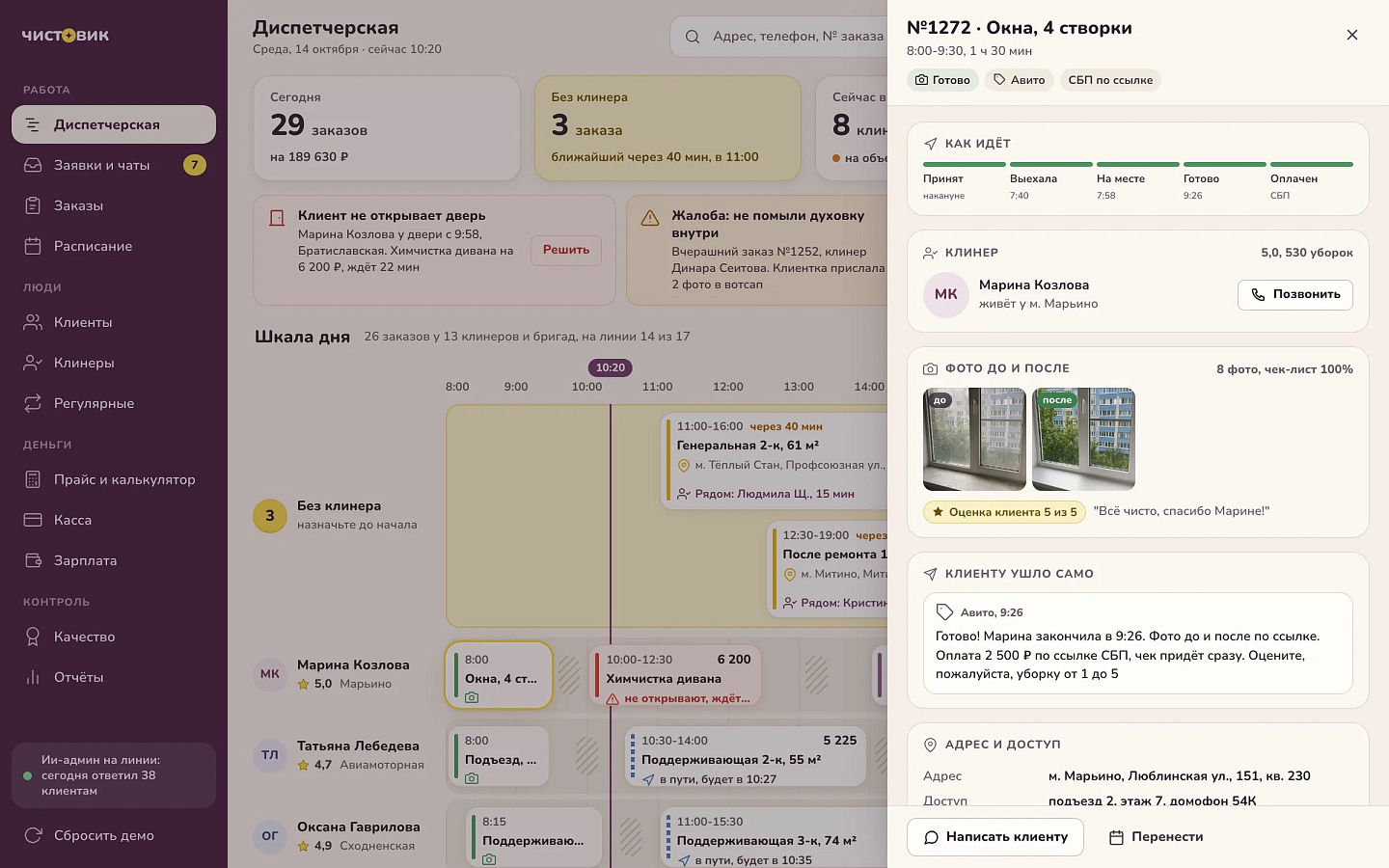This screenshot has height=868, width=1389.
Task: Call cleaner Марина Козлова with Позвонить
Action: pyautogui.click(x=1295, y=294)
